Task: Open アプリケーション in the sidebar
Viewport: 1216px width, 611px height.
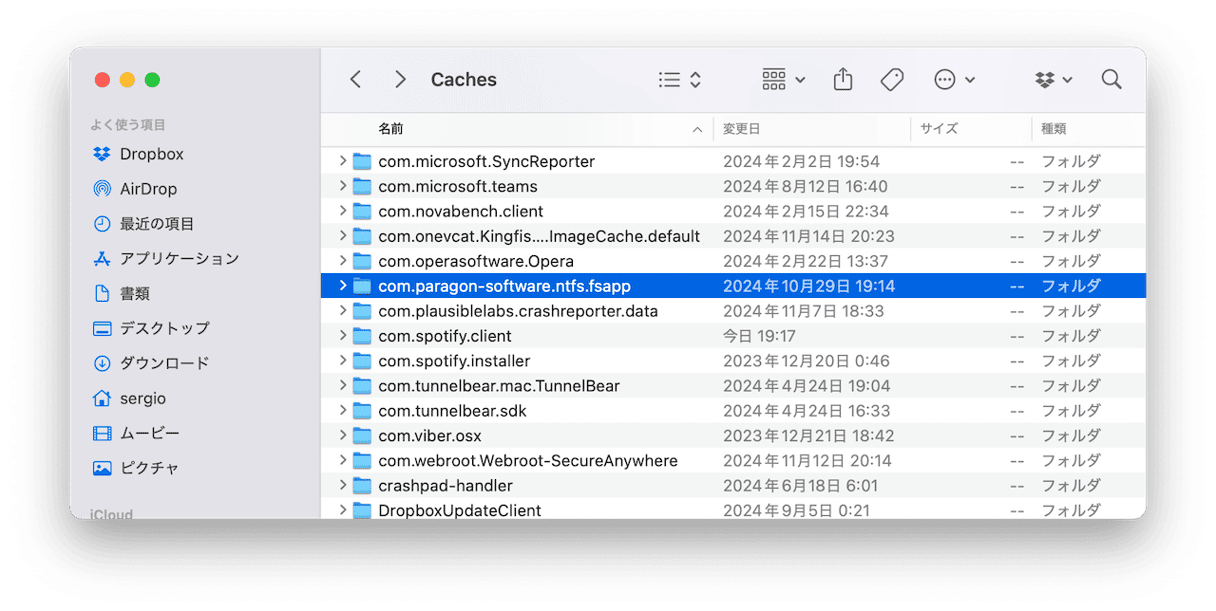Action: (x=166, y=259)
